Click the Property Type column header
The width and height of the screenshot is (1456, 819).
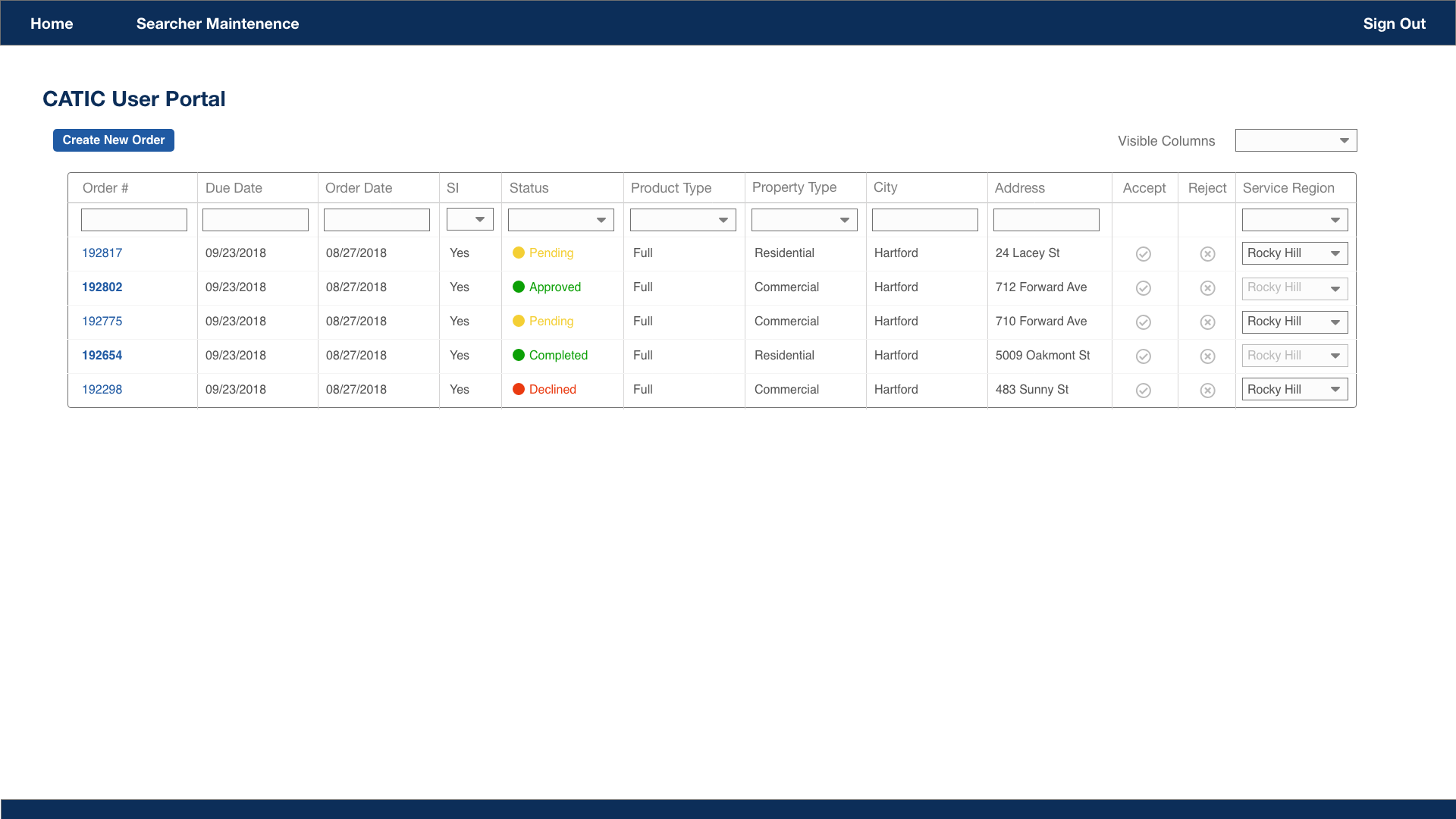(x=794, y=187)
